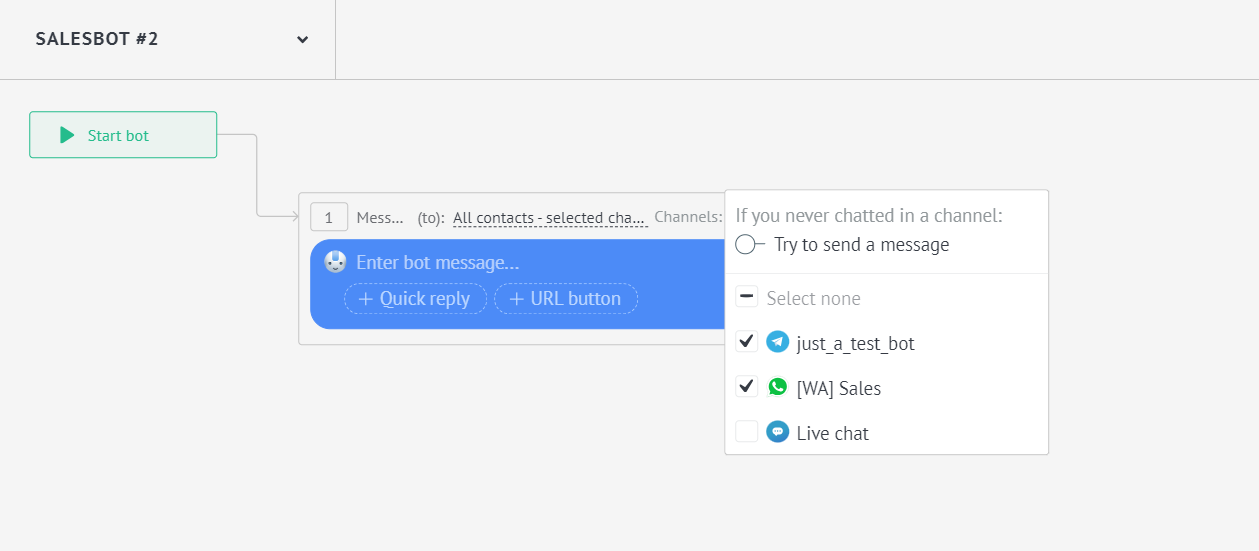Image resolution: width=1259 pixels, height=551 pixels.
Task: Open the SALESBOT #2 dropdown chevron
Action: pos(302,40)
